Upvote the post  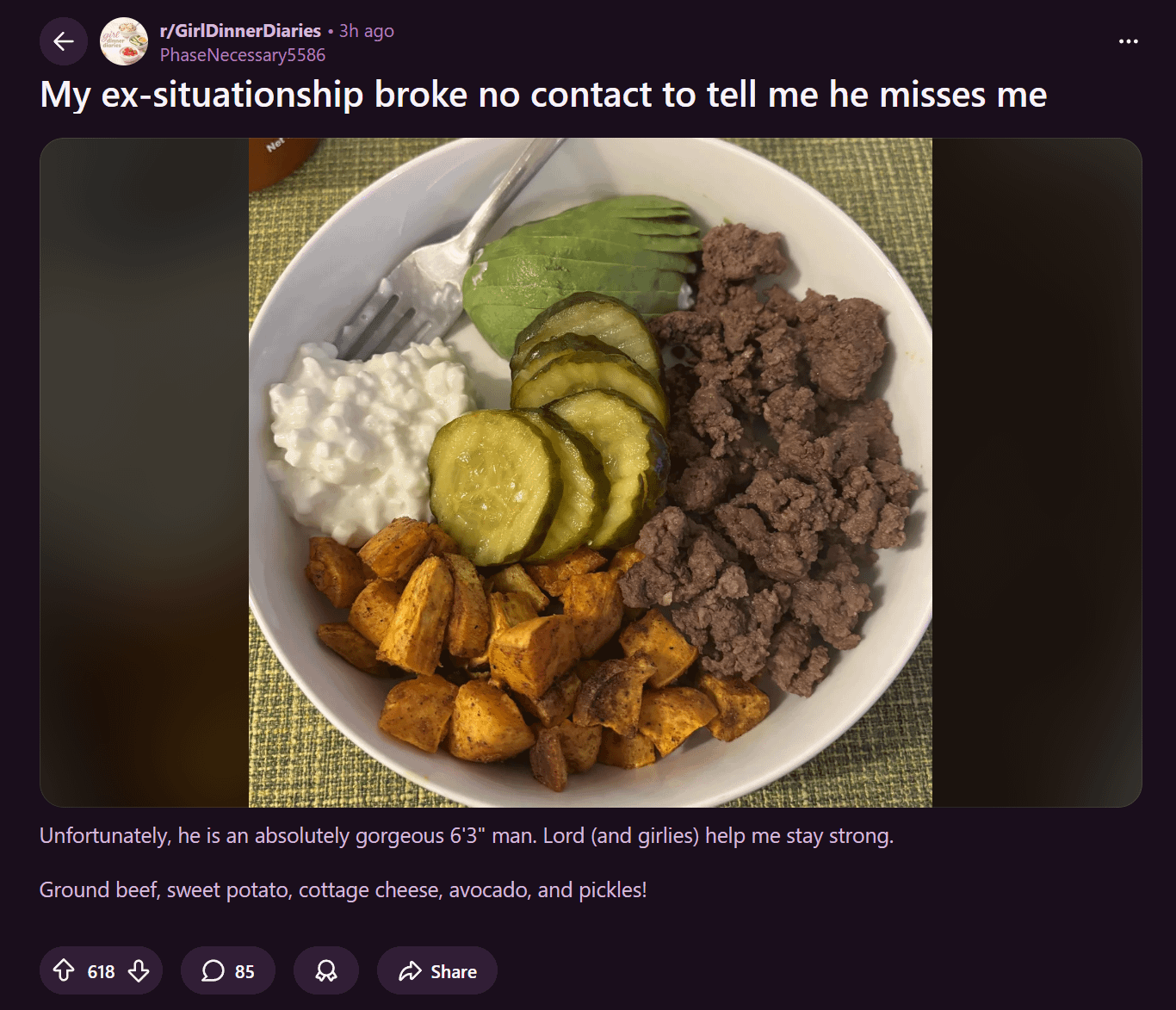click(64, 970)
